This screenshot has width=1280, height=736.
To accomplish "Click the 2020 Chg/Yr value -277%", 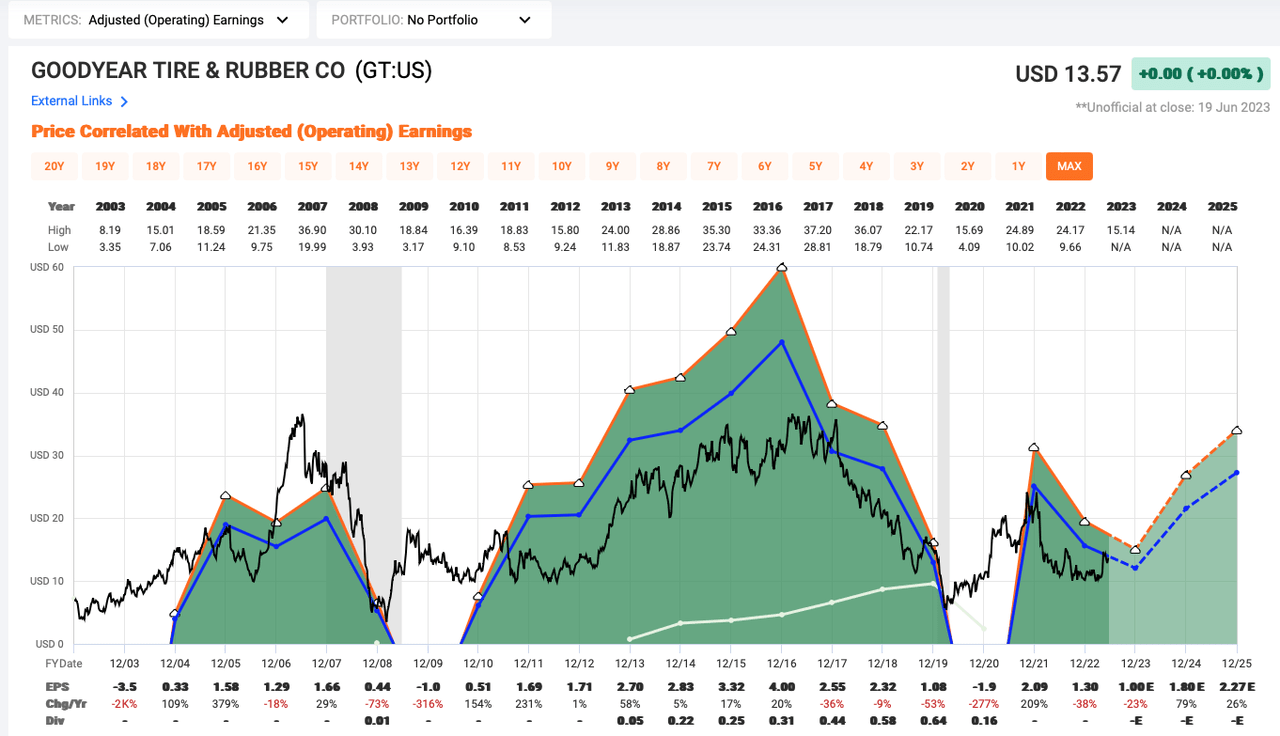I will pos(984,704).
